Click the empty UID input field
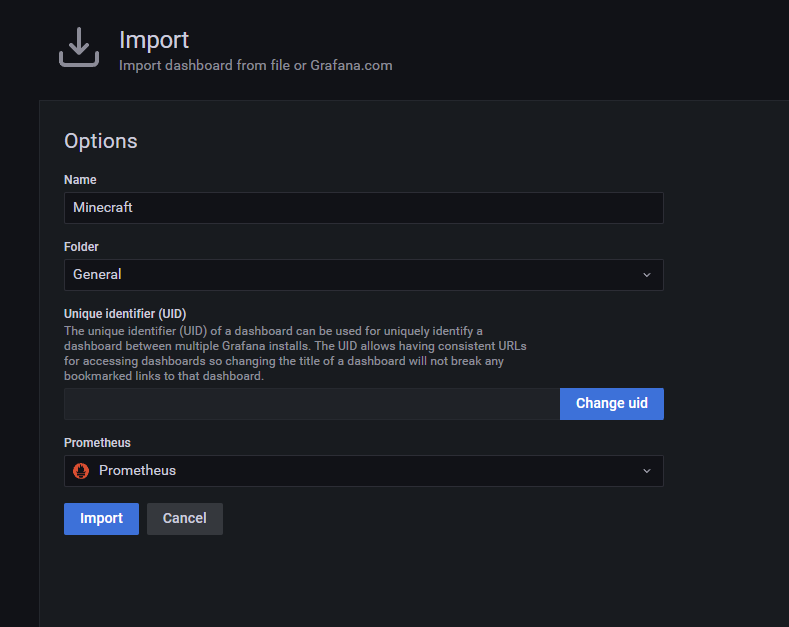The width and height of the screenshot is (789, 627). [x=311, y=404]
